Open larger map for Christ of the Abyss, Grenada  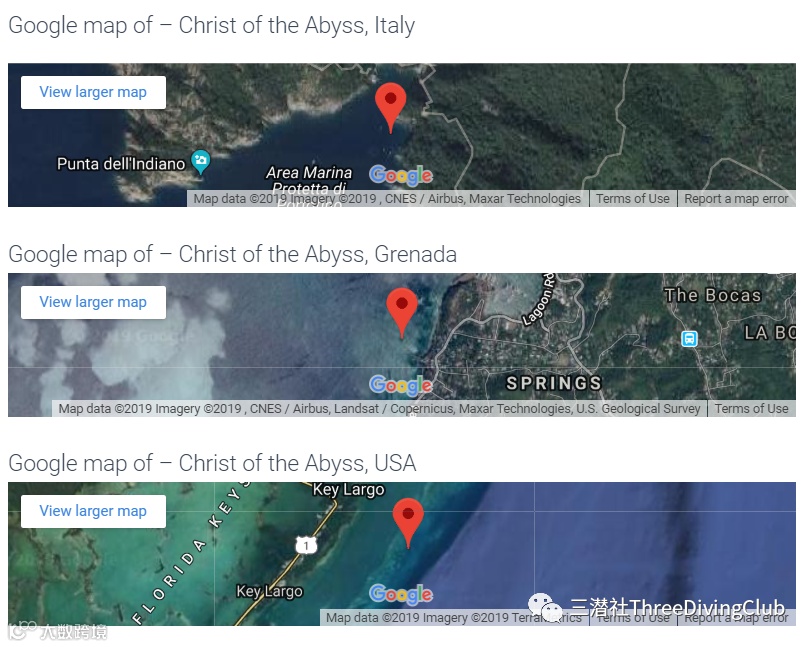pyautogui.click(x=93, y=302)
